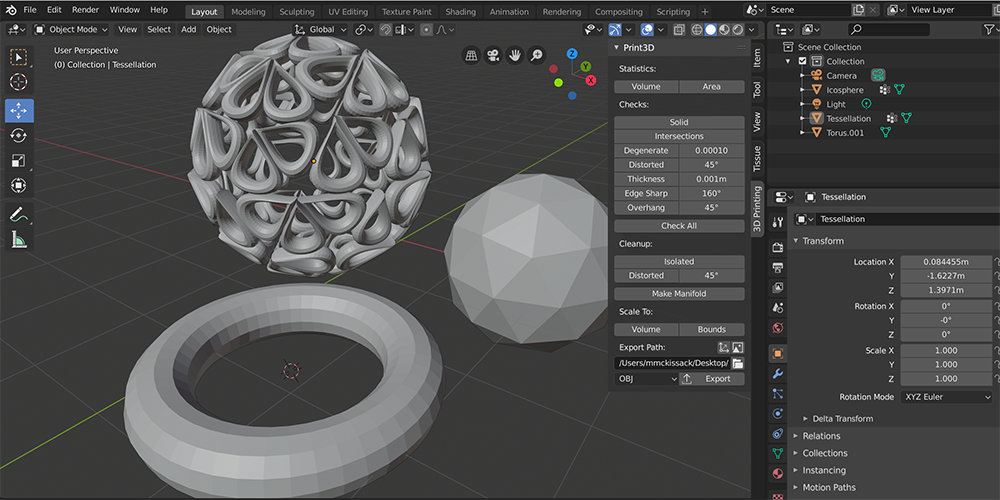Open the Material properties tab icon
This screenshot has height=500, width=1000.
tap(778, 472)
